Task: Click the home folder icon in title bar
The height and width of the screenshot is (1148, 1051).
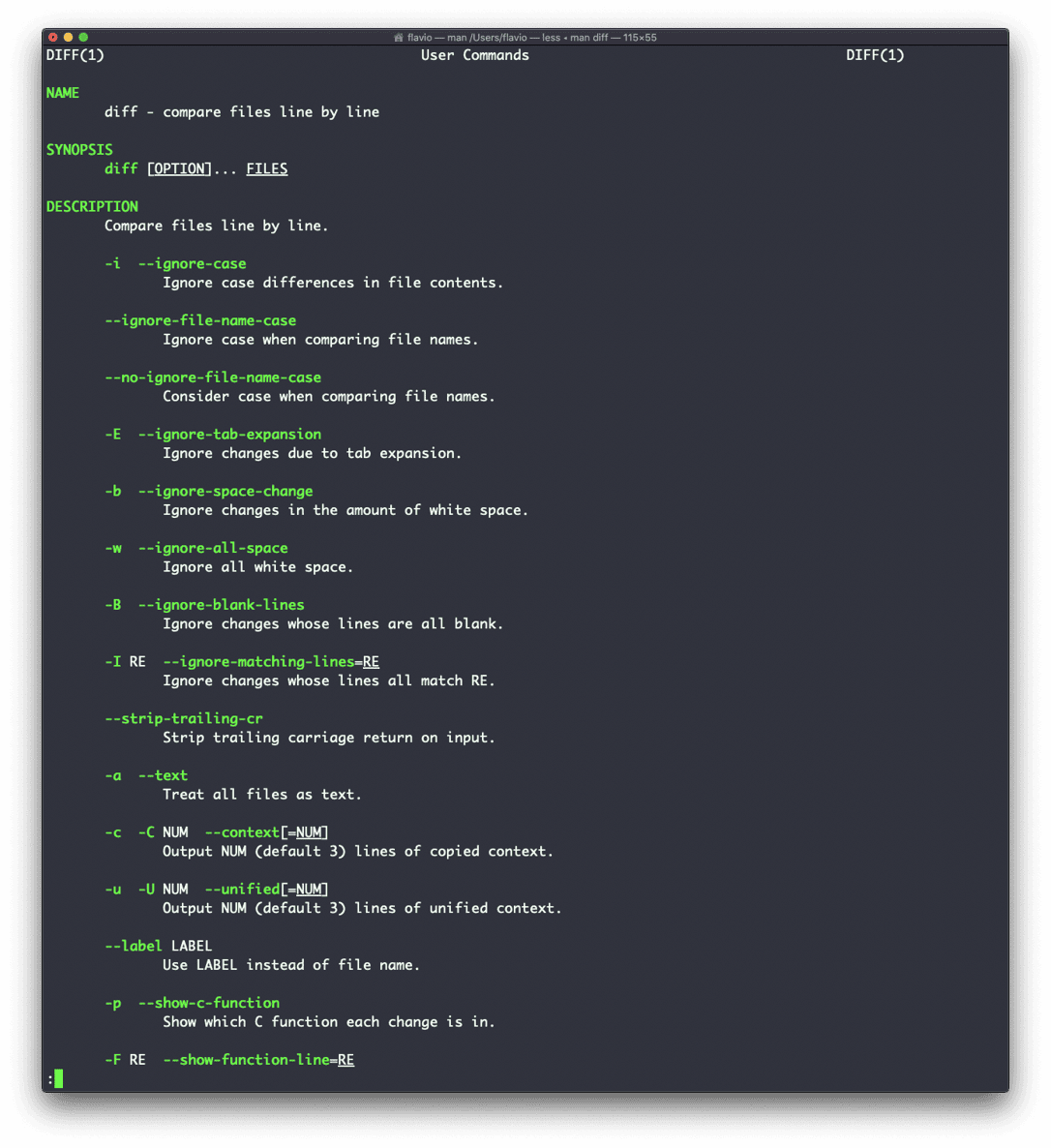Action: [398, 38]
